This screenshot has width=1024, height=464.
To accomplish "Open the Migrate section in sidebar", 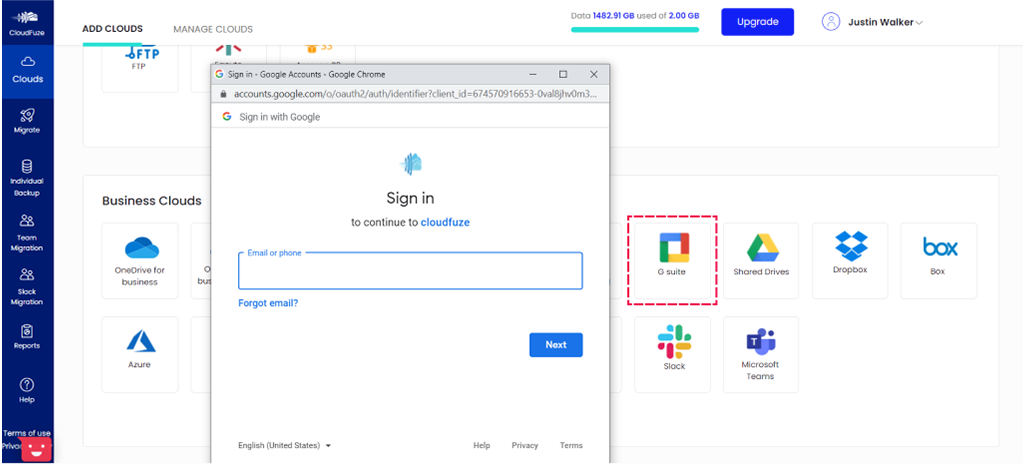I will point(27,122).
